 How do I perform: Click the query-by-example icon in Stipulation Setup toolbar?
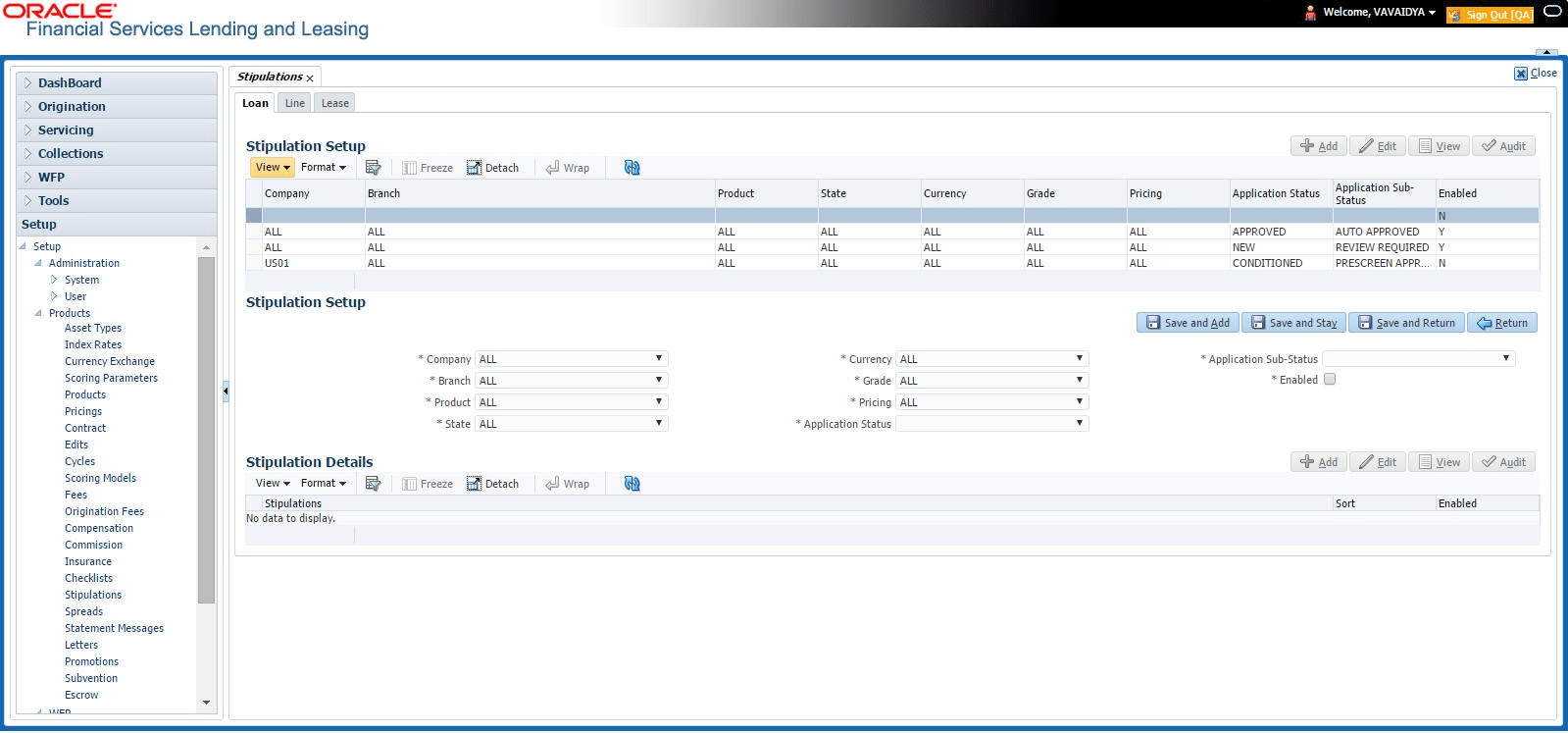pyautogui.click(x=373, y=168)
